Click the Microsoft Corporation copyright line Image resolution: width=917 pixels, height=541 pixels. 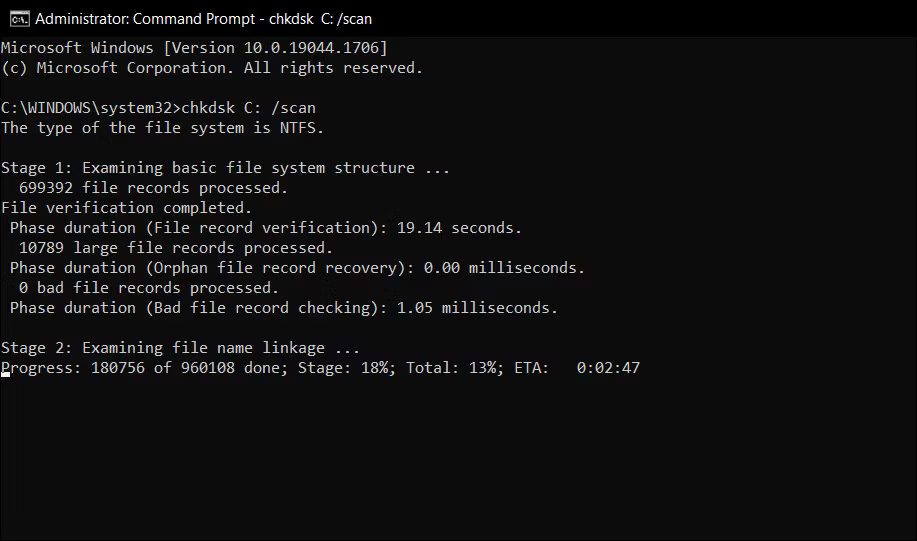tap(212, 68)
